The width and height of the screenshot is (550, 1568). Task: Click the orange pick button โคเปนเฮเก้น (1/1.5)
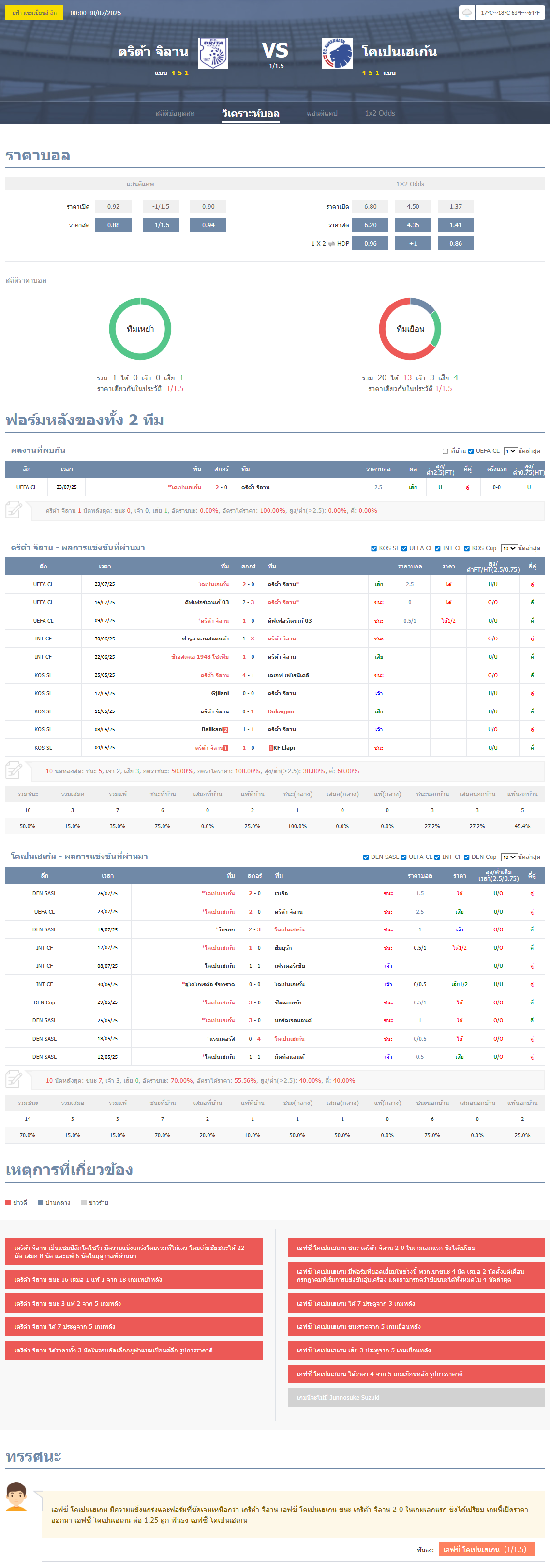tap(487, 1549)
